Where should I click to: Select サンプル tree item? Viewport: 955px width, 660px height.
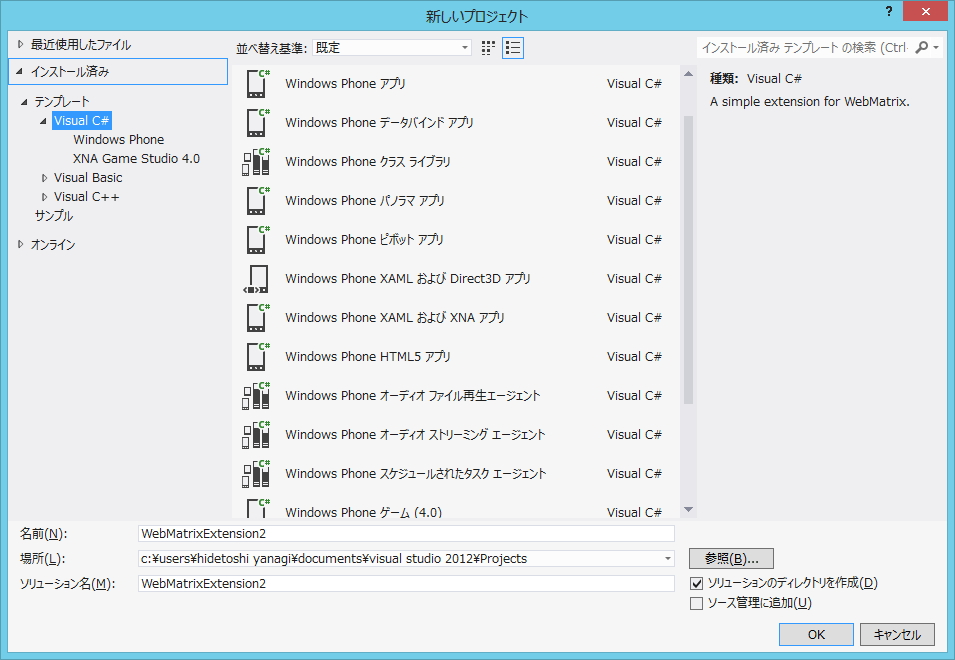pos(54,216)
